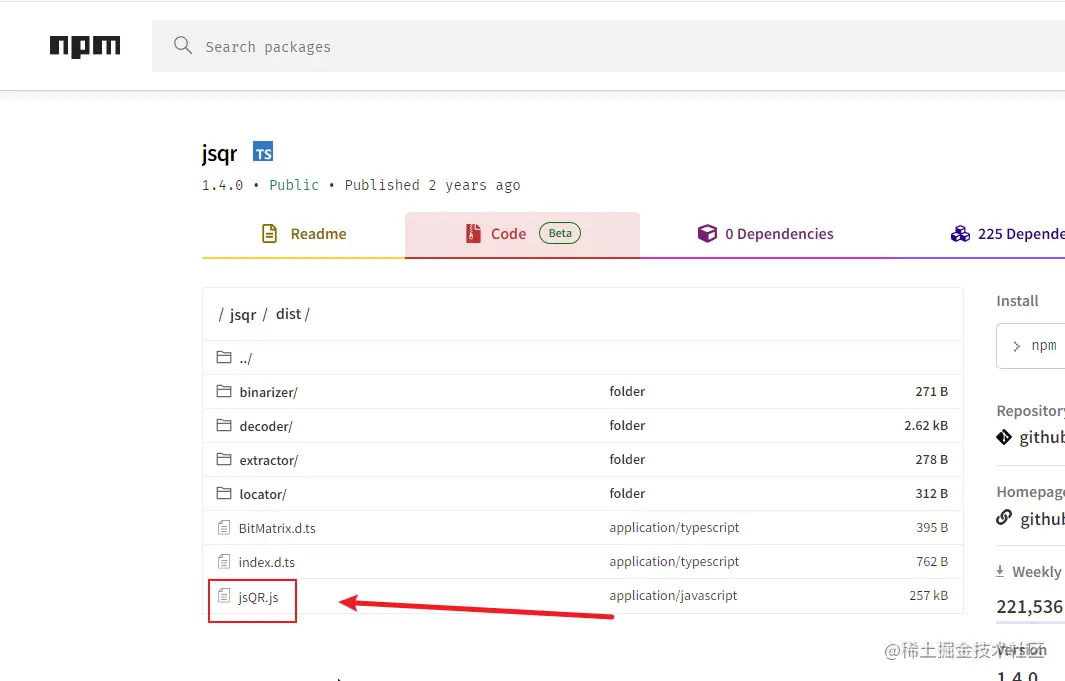Click the Public label
1065x681 pixels.
click(x=293, y=185)
